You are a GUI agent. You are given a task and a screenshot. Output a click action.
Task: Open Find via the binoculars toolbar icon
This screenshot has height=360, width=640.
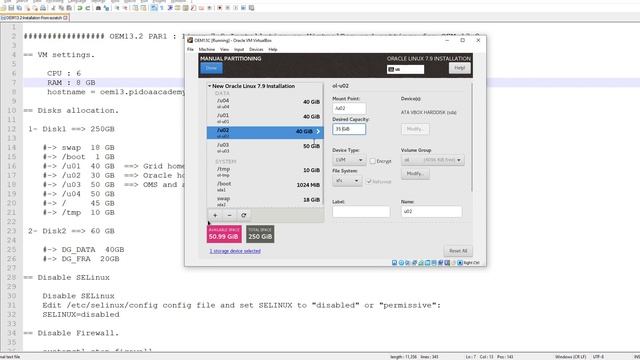[x=98, y=8]
